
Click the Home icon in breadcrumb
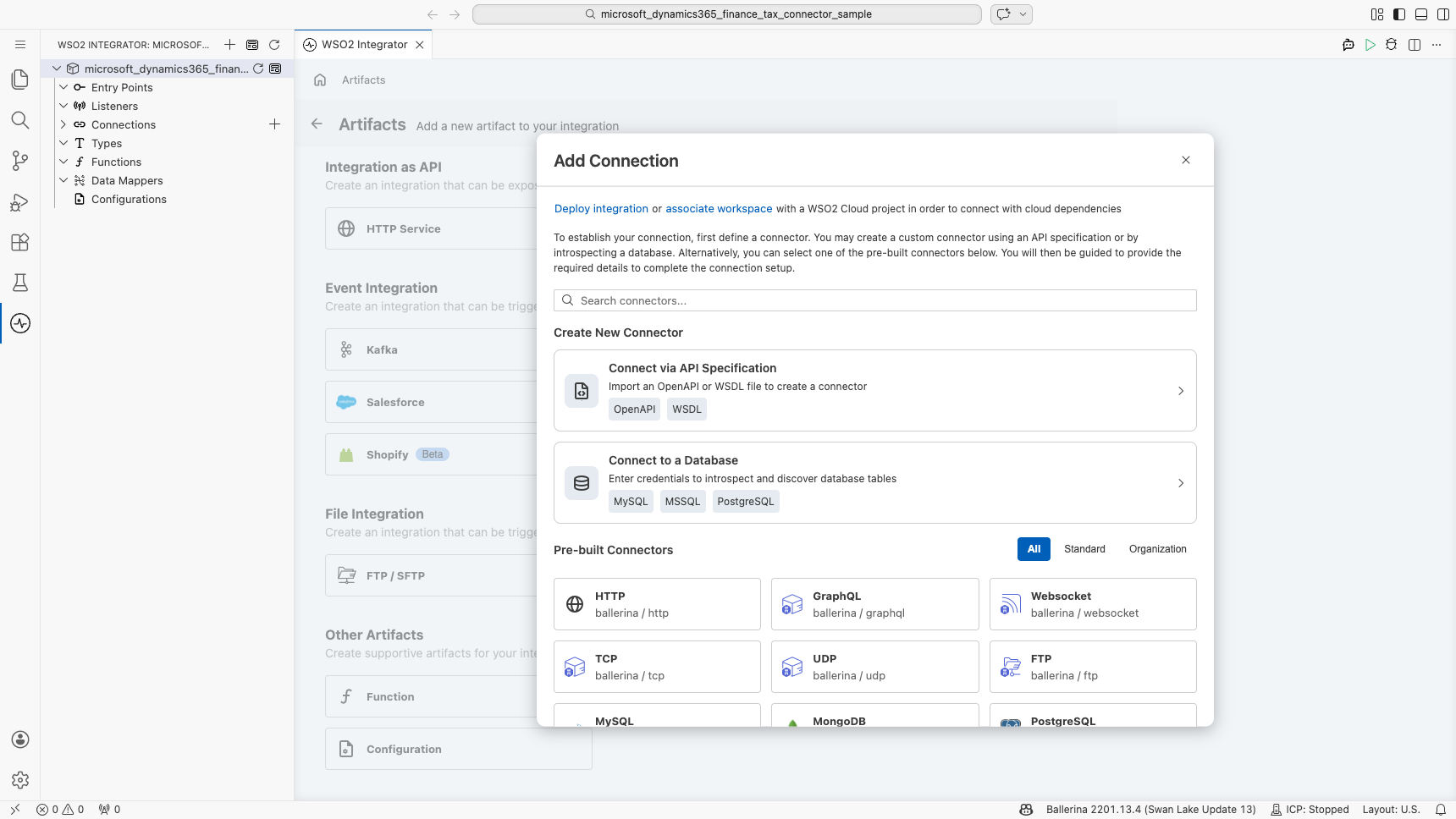pyautogui.click(x=320, y=80)
